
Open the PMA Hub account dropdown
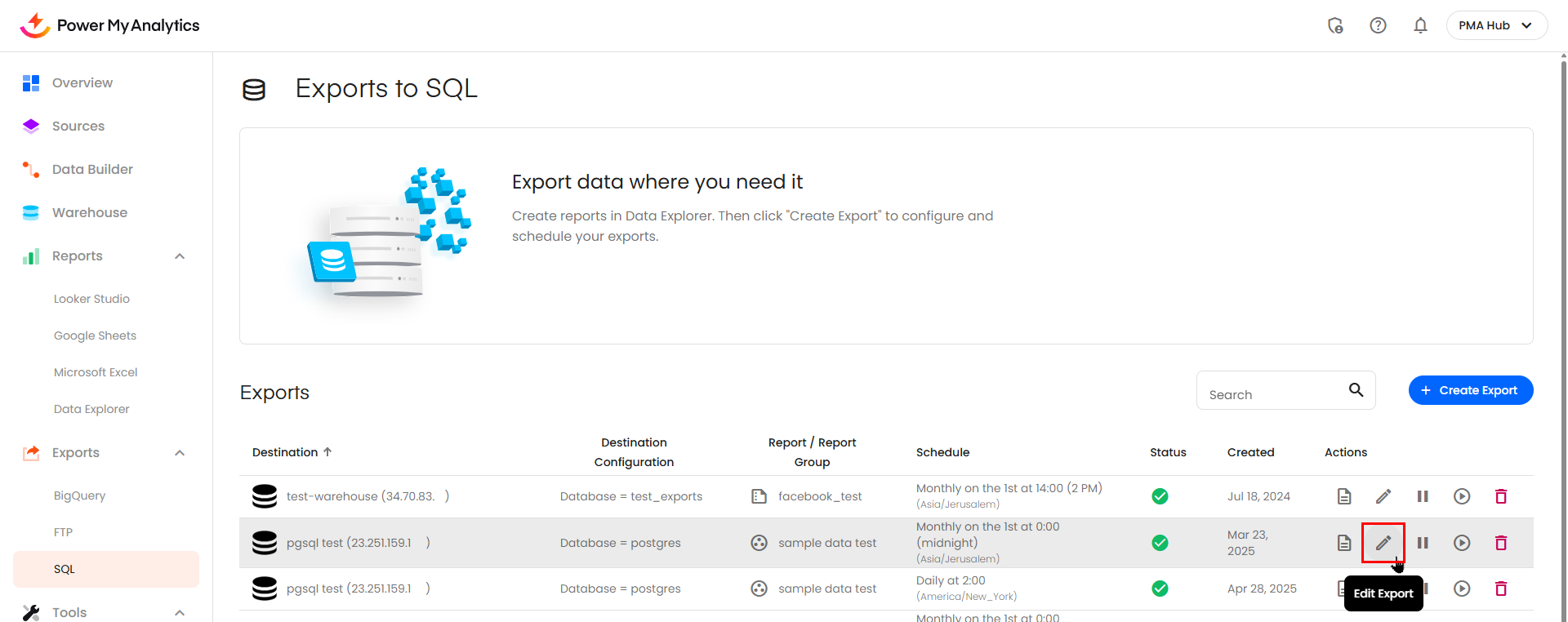1496,25
